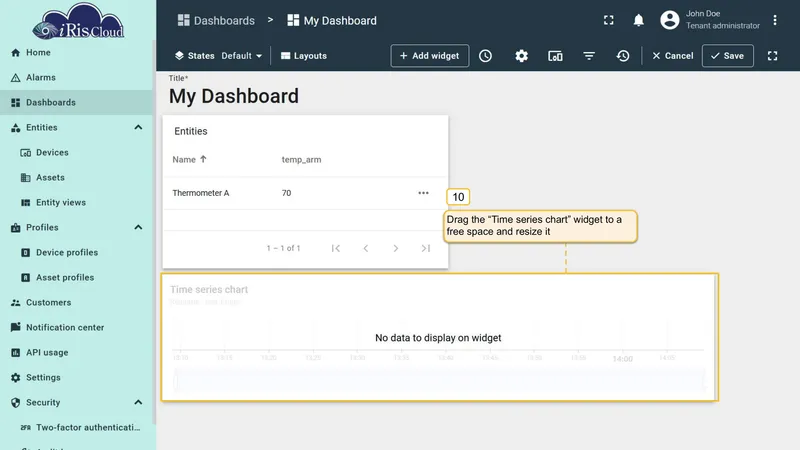The image size is (800, 450).
Task: Open Layouts manager
Action: [304, 56]
